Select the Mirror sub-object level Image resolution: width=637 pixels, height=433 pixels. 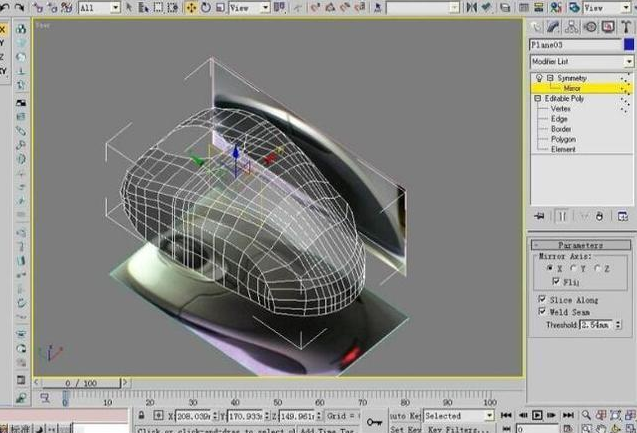pos(572,88)
